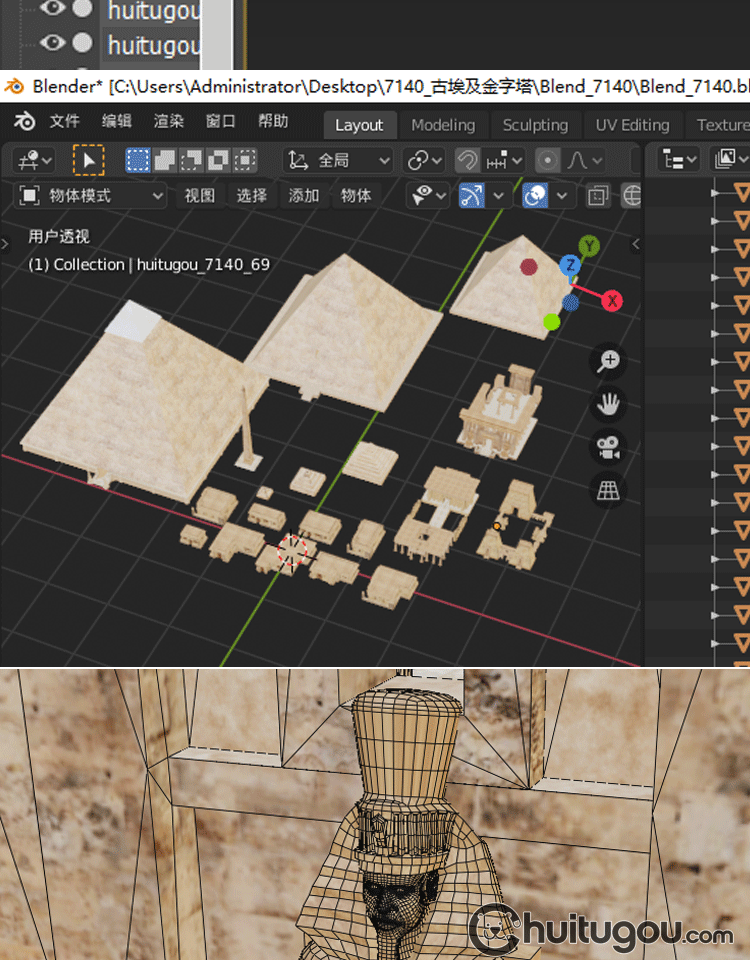Viewport: 750px width, 960px height.
Task: Expand the viewport overlays dropdown arrow
Action: (x=563, y=196)
